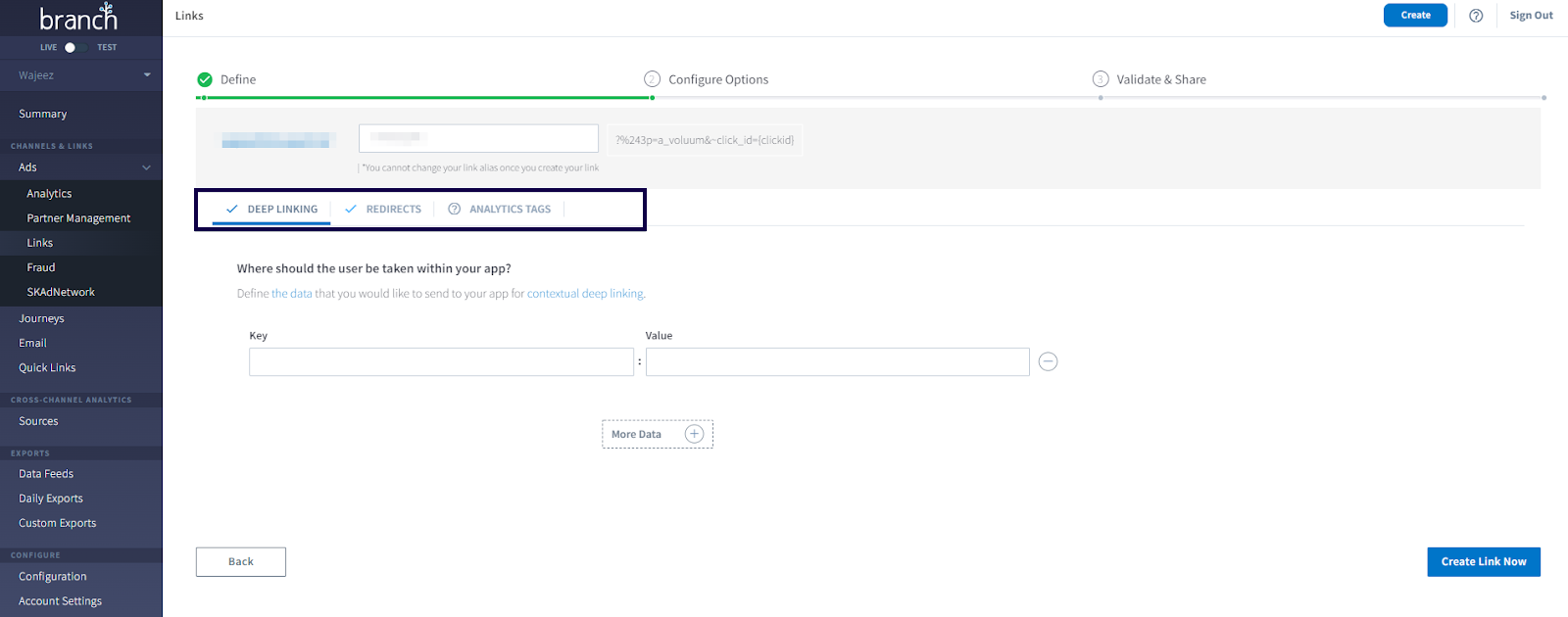The width and height of the screenshot is (1568, 617).
Task: Click the help question mark icon
Action: point(1476,16)
